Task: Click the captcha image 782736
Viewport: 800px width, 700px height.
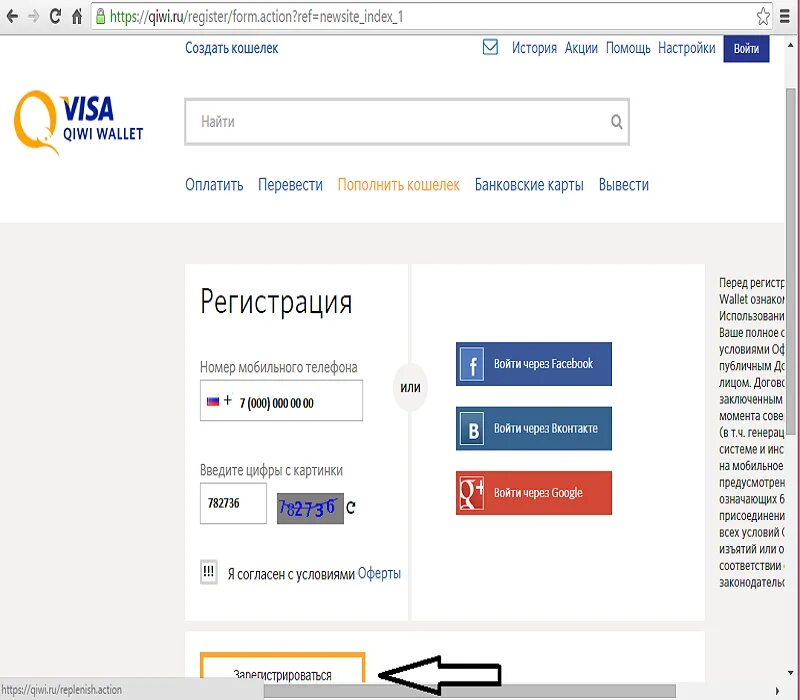Action: click(310, 508)
